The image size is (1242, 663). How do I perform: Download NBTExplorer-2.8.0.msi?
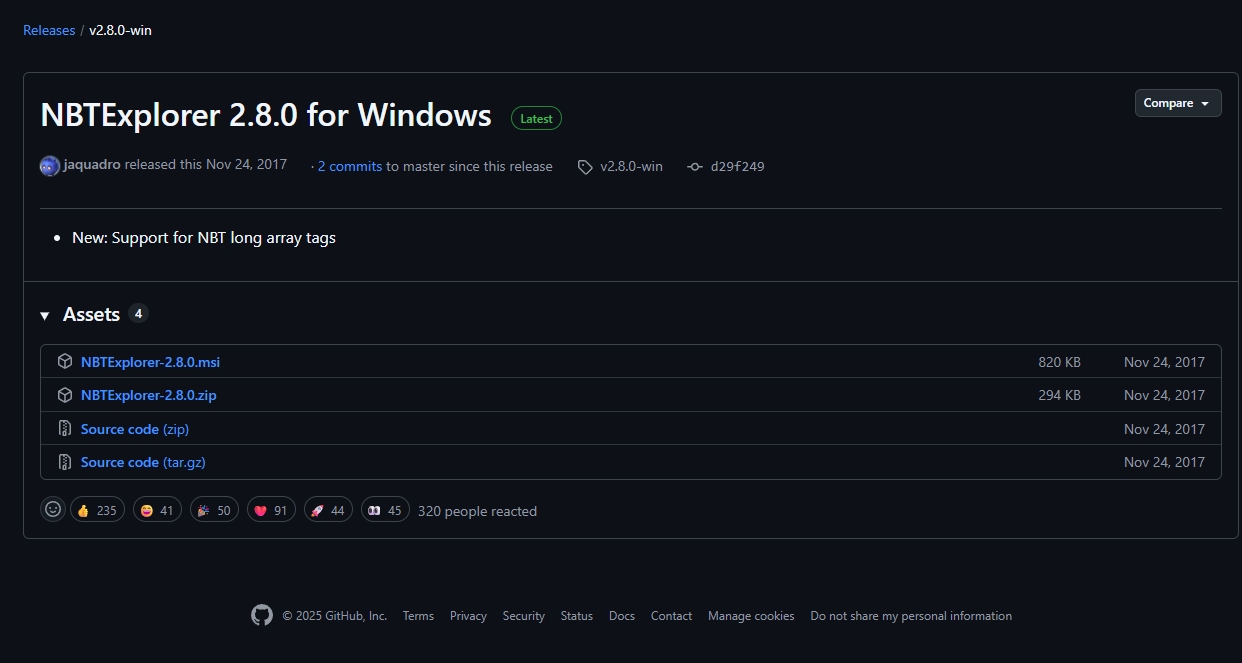point(150,362)
